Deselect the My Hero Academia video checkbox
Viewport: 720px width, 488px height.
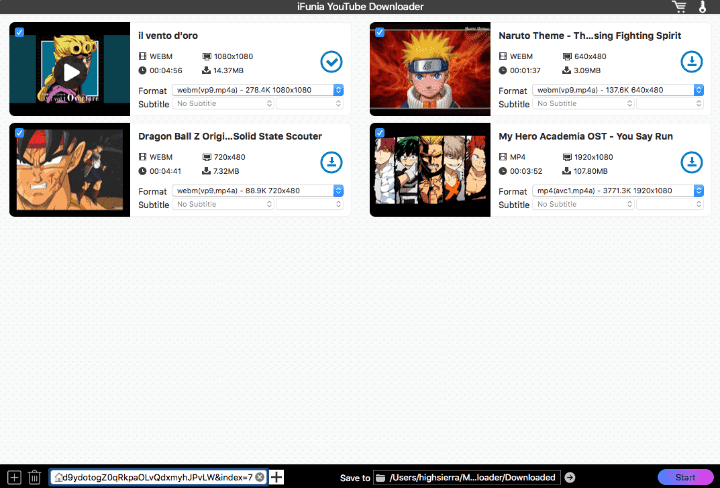pos(380,133)
